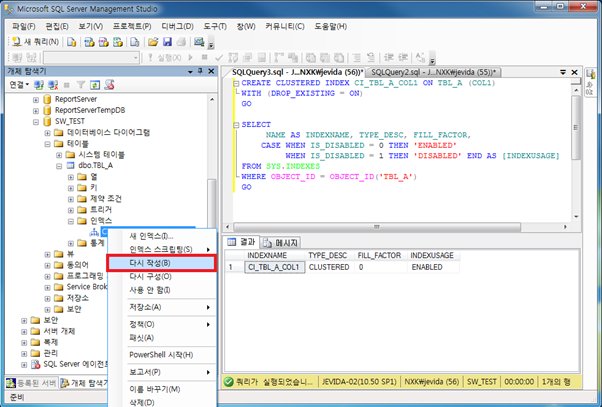Open the 도움말(H) menu
Screen dimensions: 602x407
[x=331, y=26]
